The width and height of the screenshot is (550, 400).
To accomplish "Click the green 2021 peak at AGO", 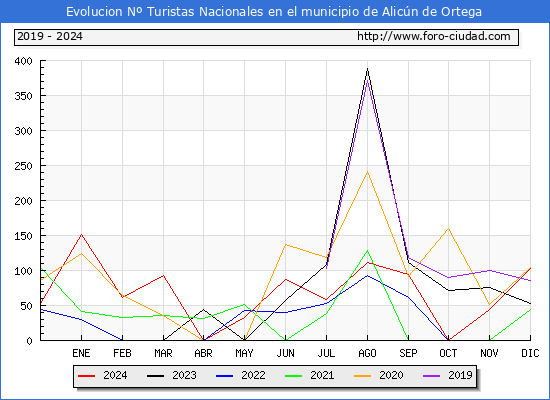I will (367, 250).
